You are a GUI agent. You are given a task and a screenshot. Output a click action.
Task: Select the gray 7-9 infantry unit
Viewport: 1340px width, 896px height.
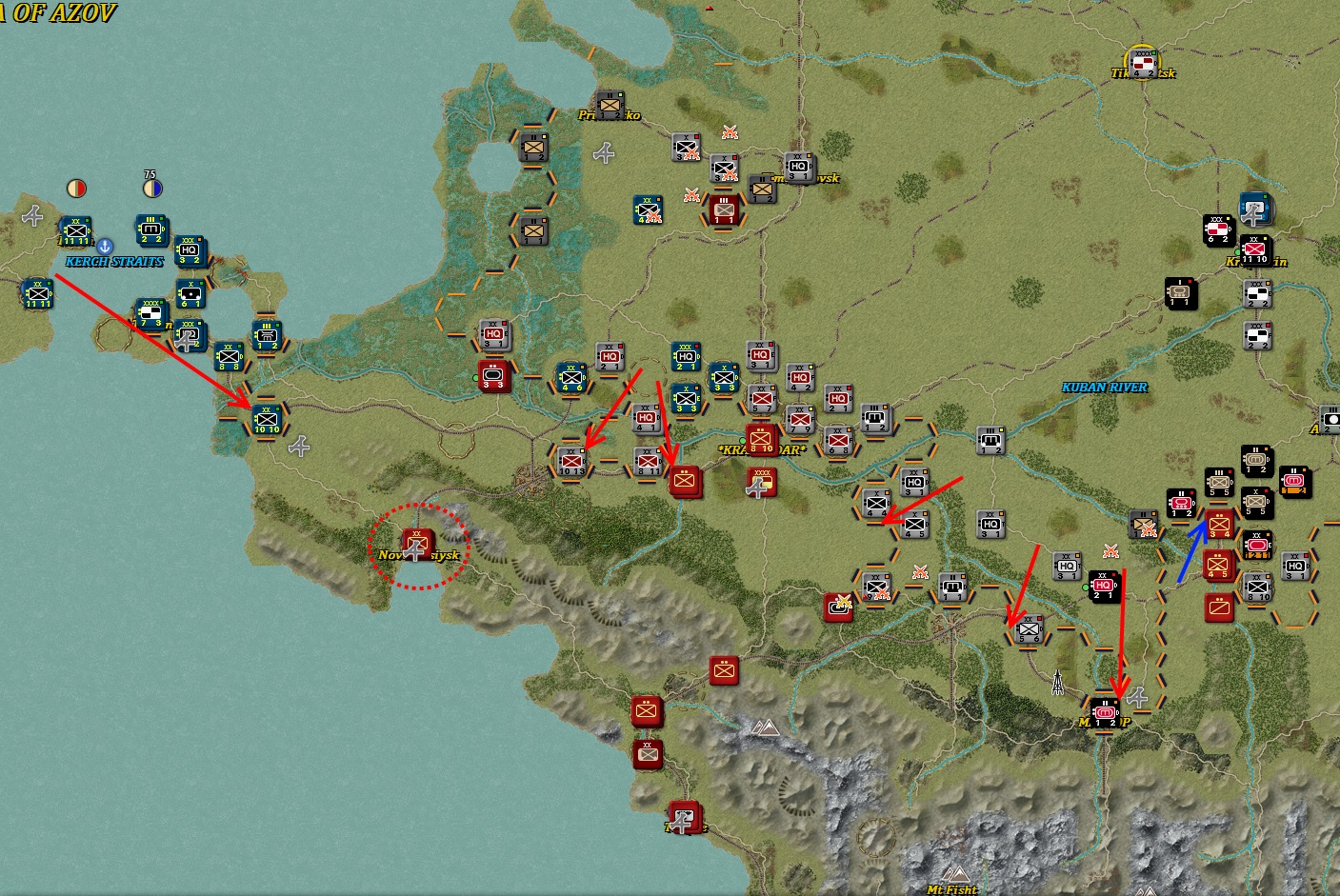pyautogui.click(x=799, y=419)
